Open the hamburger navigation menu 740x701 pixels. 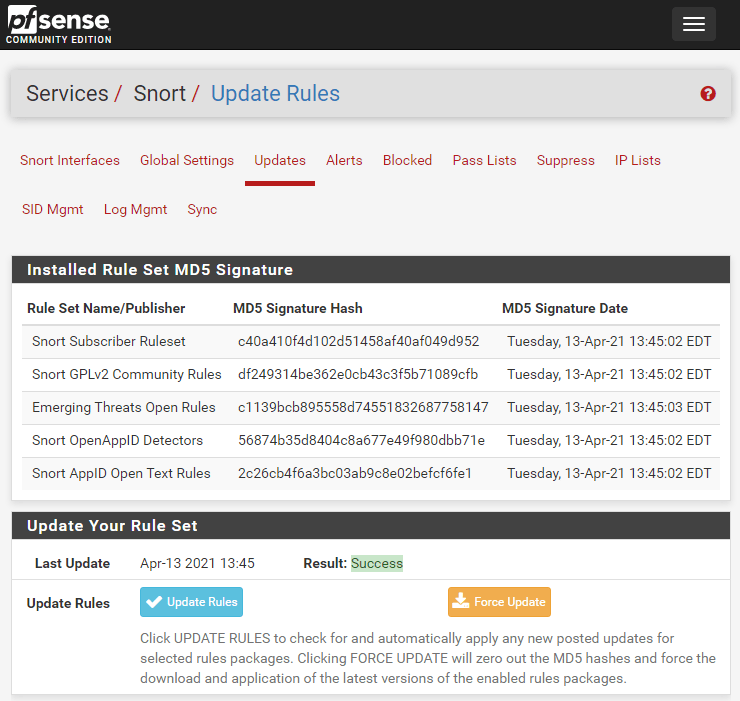[x=693, y=25]
